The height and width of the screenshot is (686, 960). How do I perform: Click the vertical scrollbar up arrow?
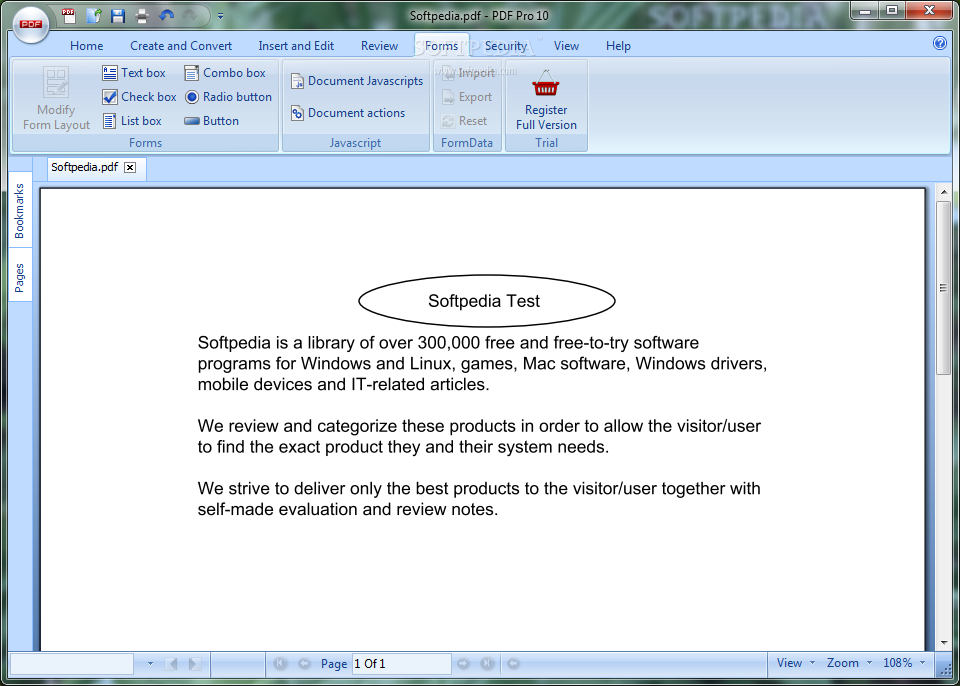tap(943, 193)
